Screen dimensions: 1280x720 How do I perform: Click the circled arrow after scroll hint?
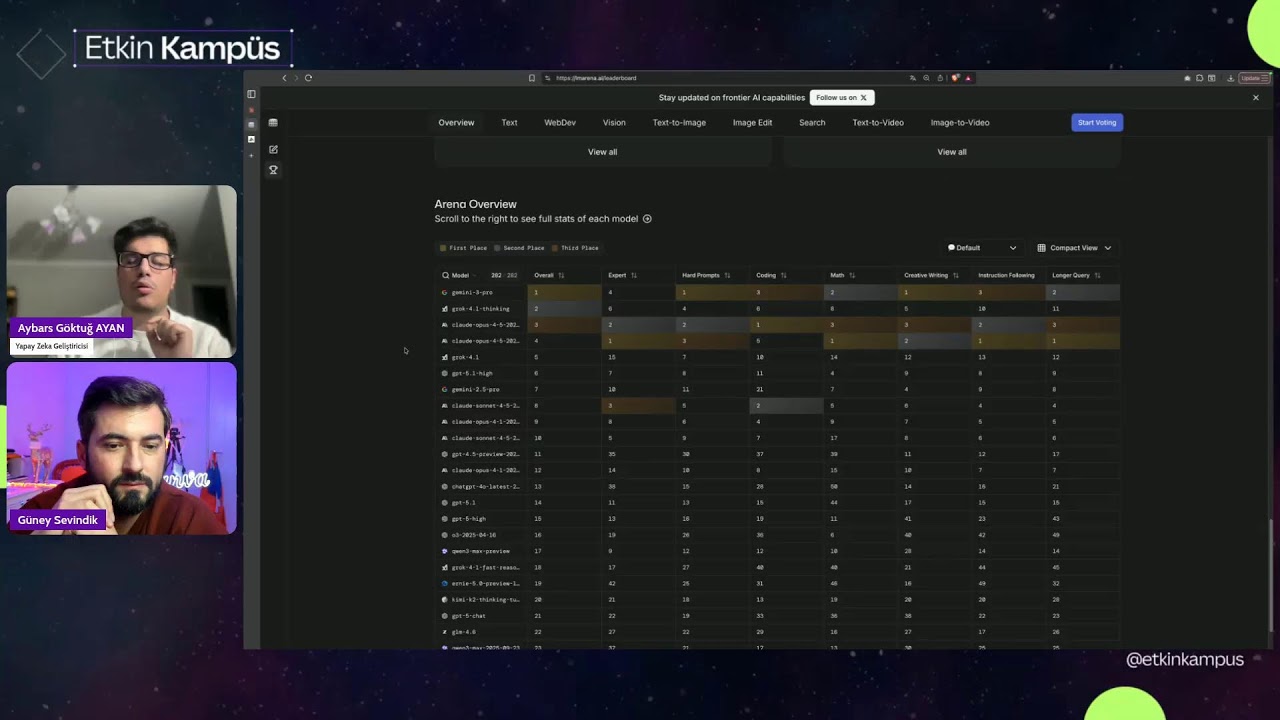pos(647,219)
